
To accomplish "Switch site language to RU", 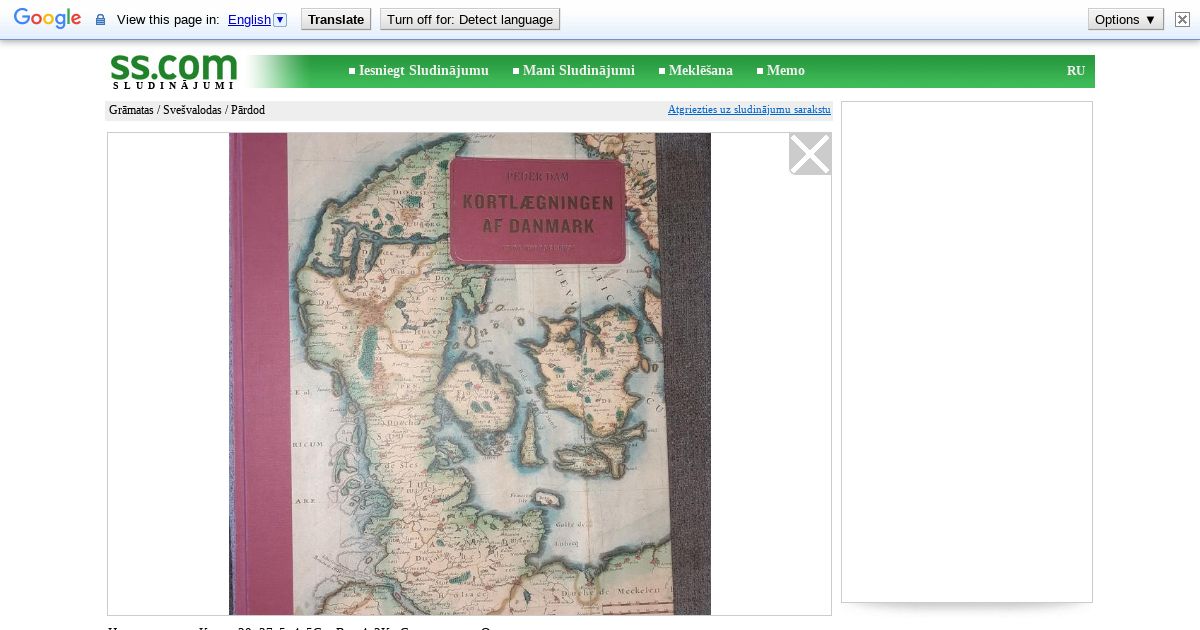I will pos(1076,71).
